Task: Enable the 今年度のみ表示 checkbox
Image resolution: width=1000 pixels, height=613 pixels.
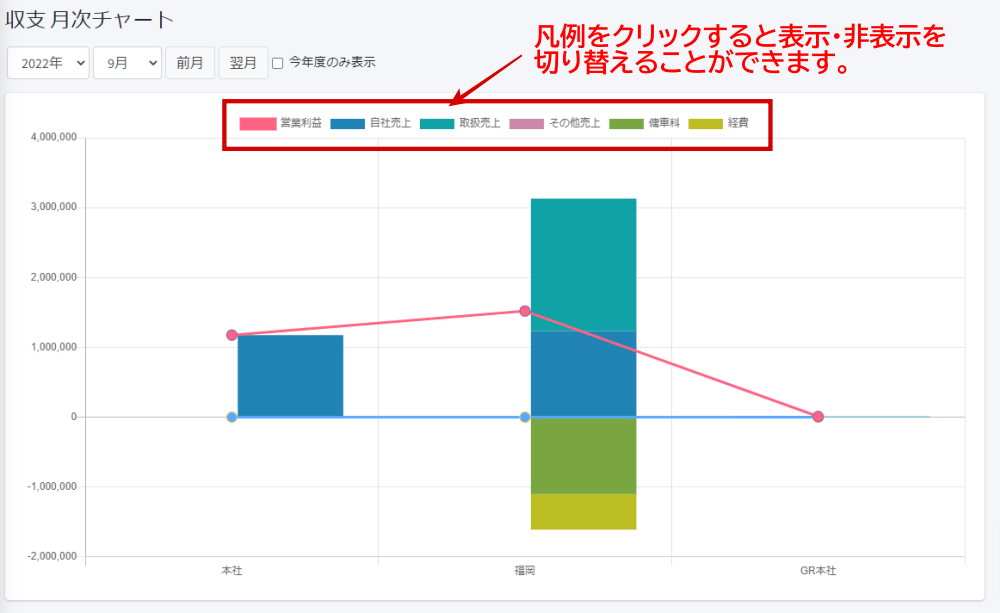Action: [x=278, y=63]
